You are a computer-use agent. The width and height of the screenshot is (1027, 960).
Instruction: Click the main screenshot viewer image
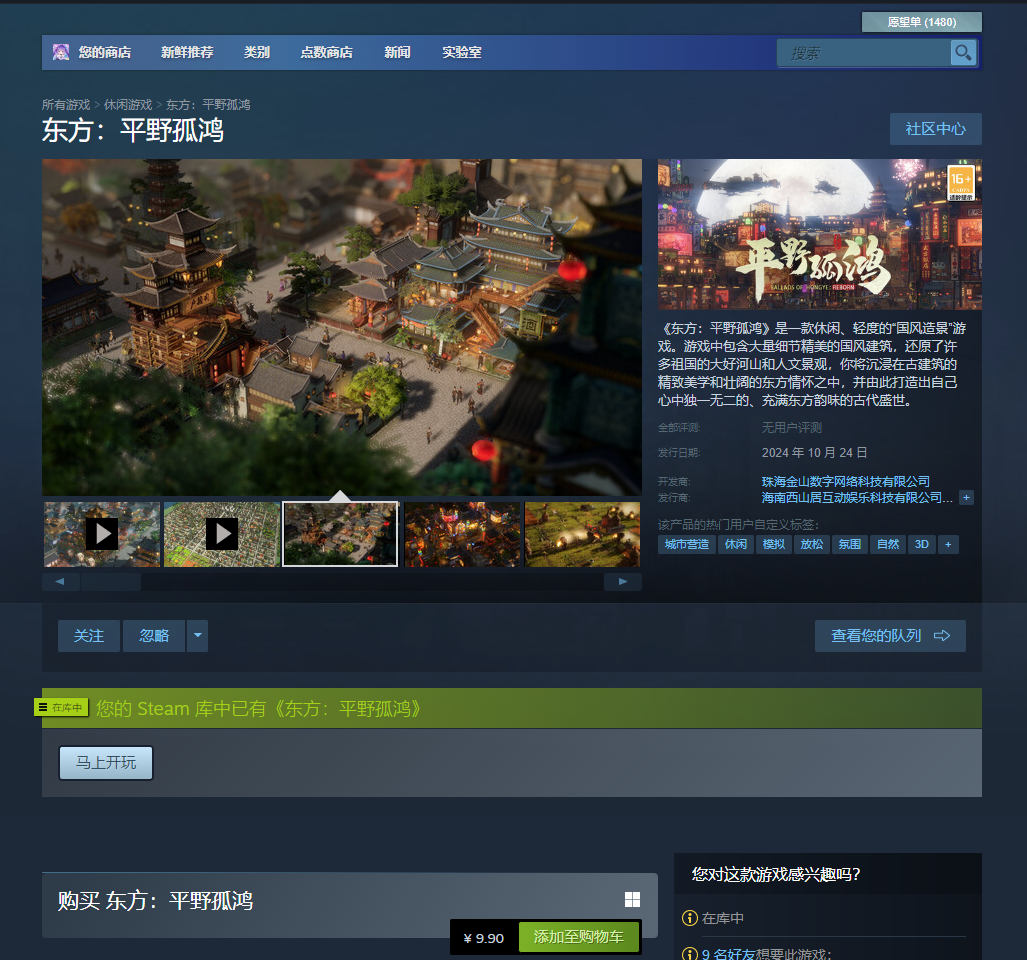tap(342, 327)
